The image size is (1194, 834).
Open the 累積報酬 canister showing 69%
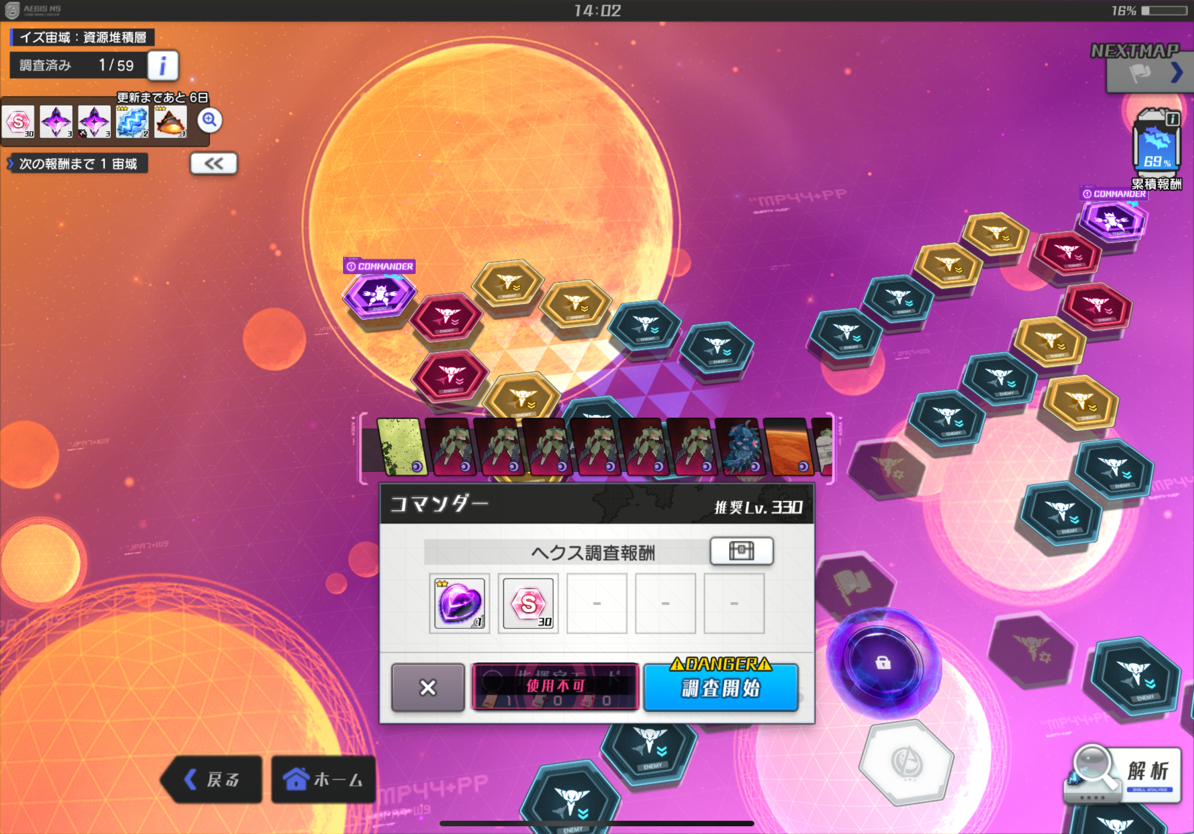(1156, 146)
